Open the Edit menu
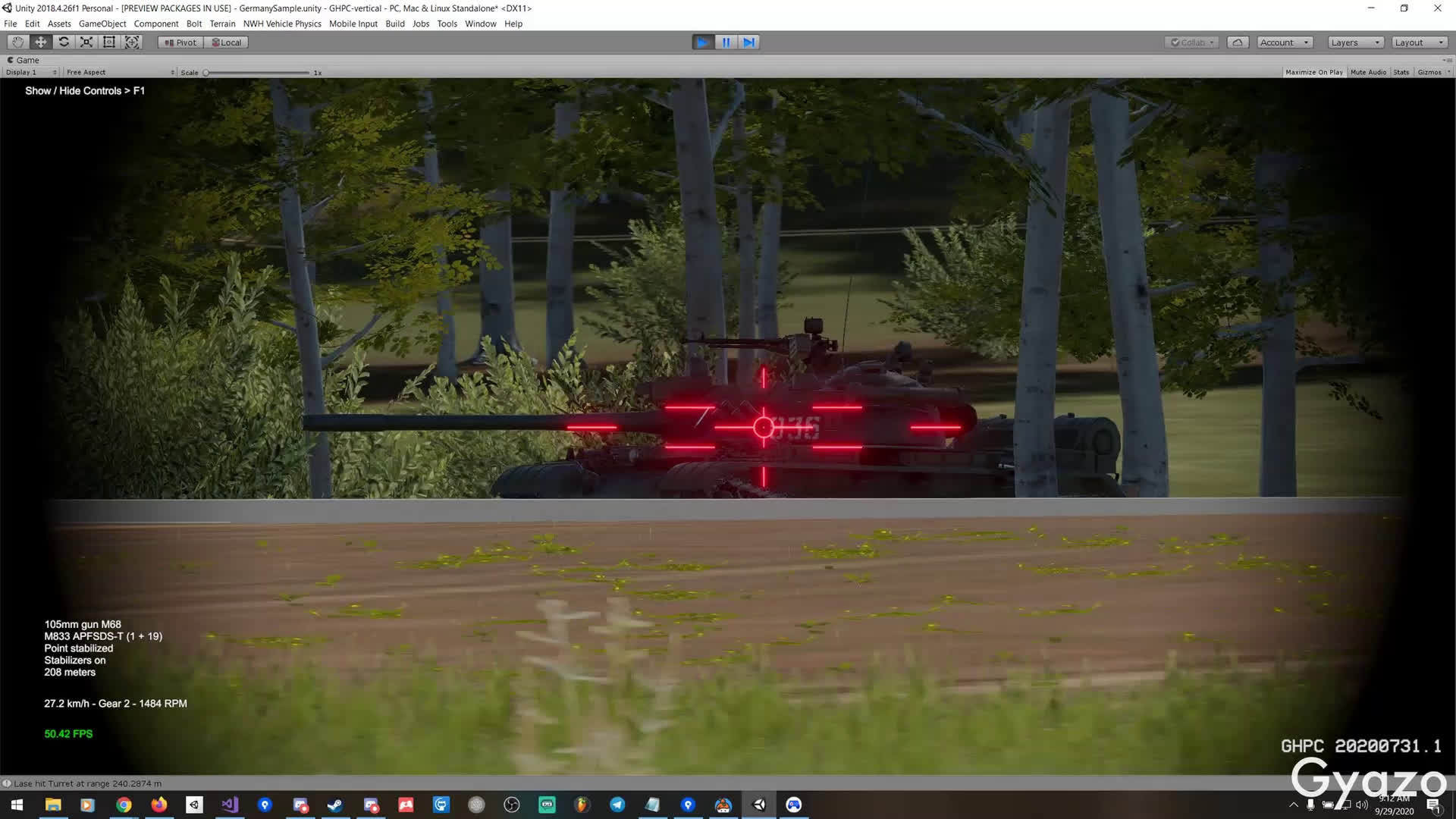The image size is (1456, 819). 32,24
